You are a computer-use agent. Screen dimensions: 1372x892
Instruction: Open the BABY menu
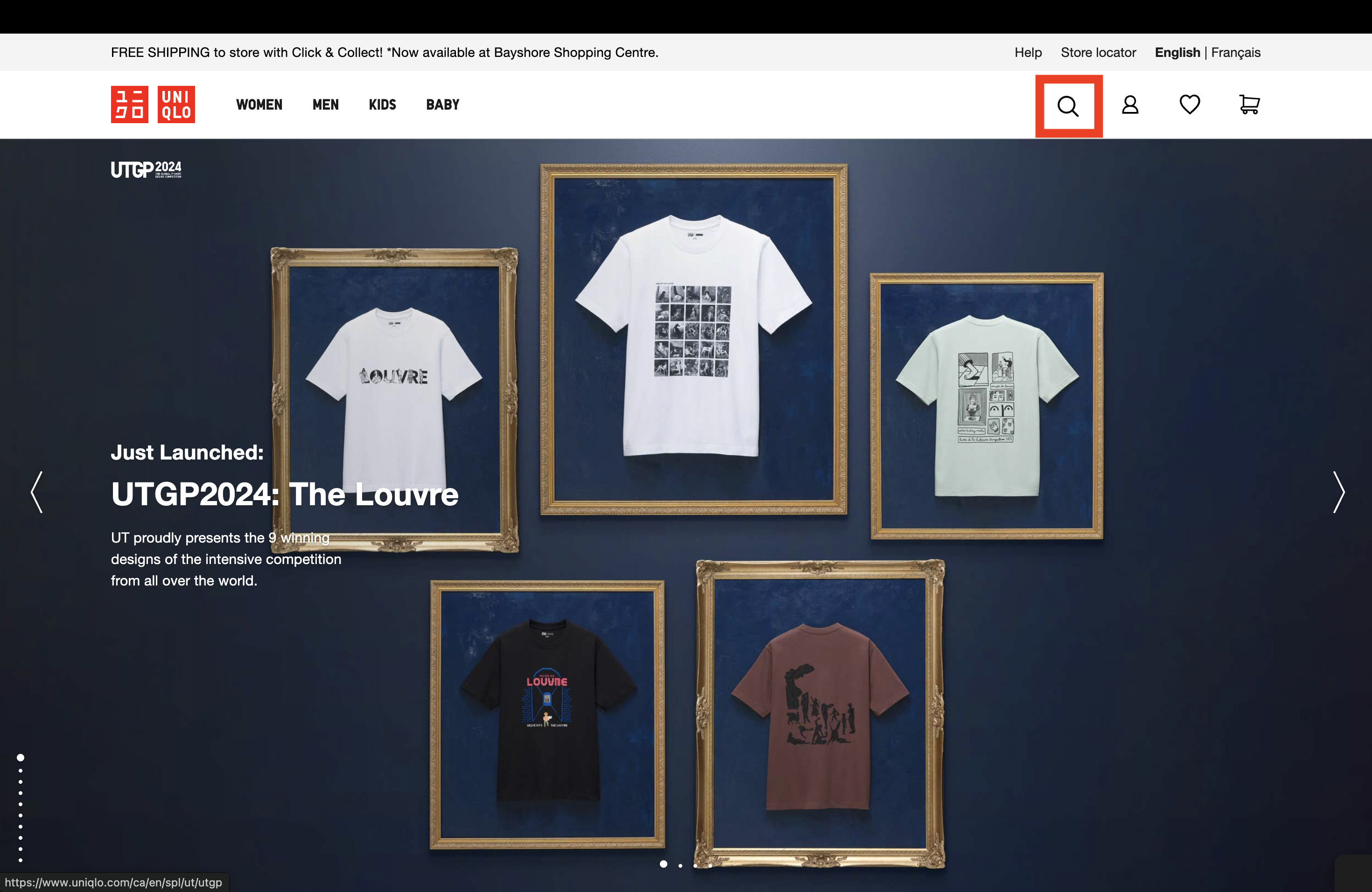pos(442,105)
